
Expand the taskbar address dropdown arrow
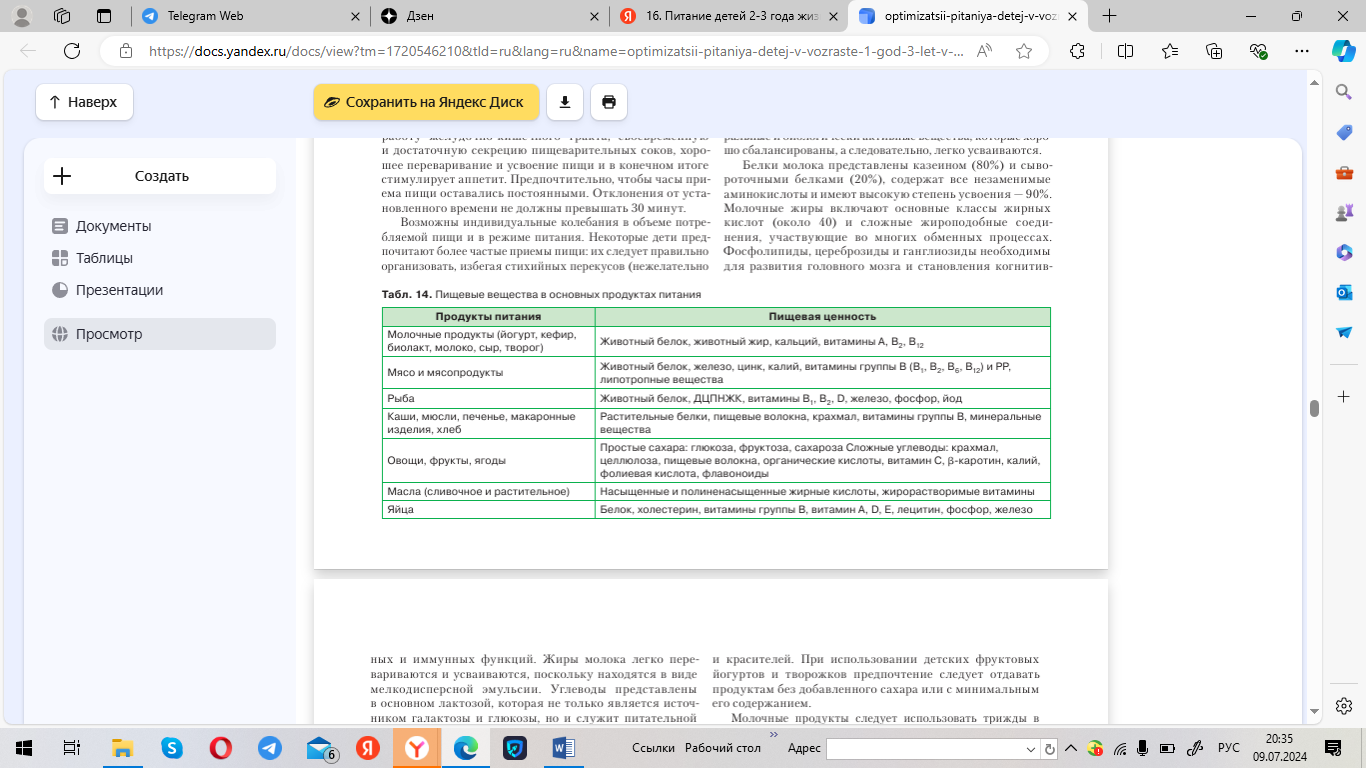(1033, 748)
